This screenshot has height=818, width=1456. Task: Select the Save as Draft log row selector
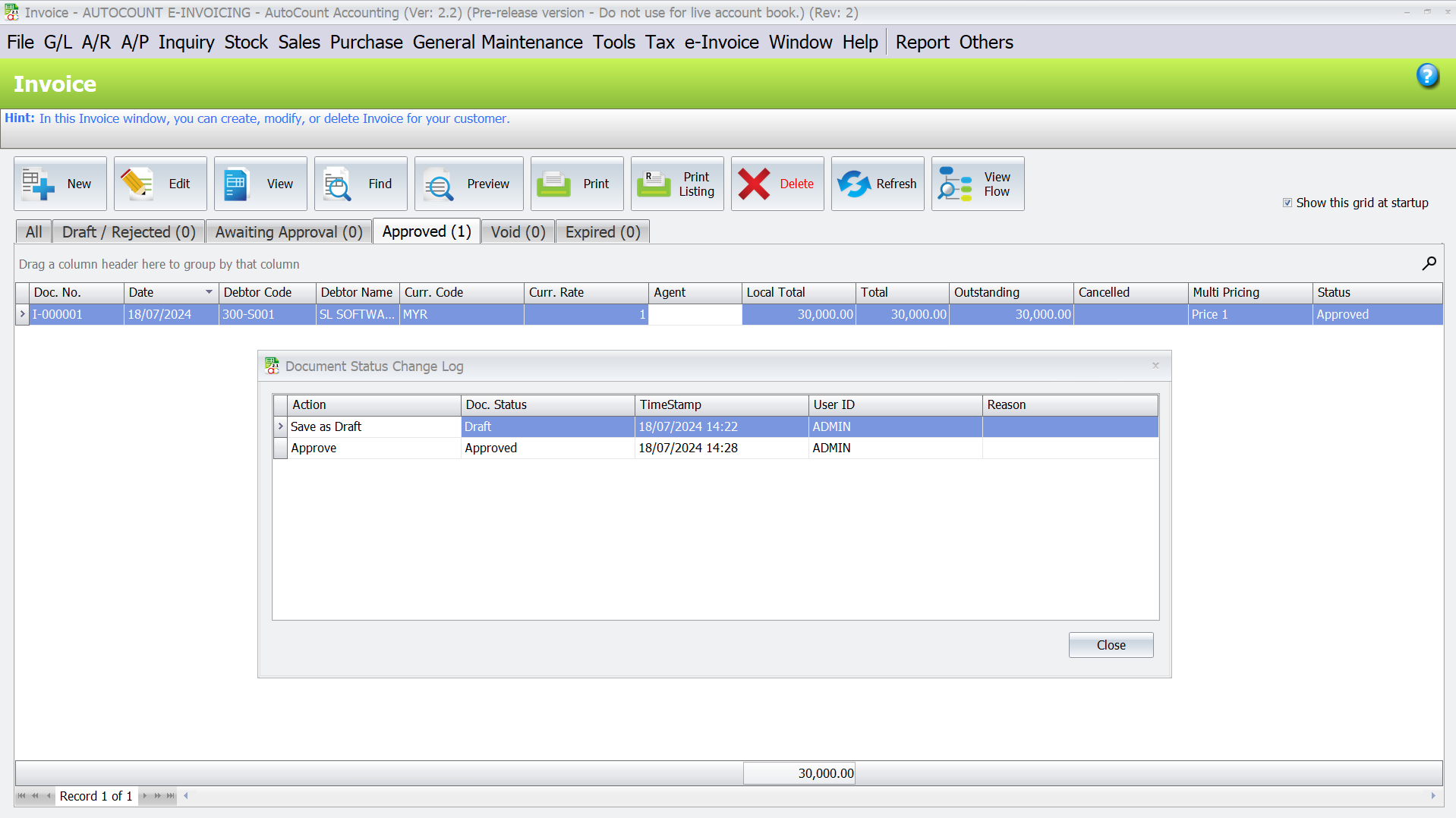[x=279, y=426]
